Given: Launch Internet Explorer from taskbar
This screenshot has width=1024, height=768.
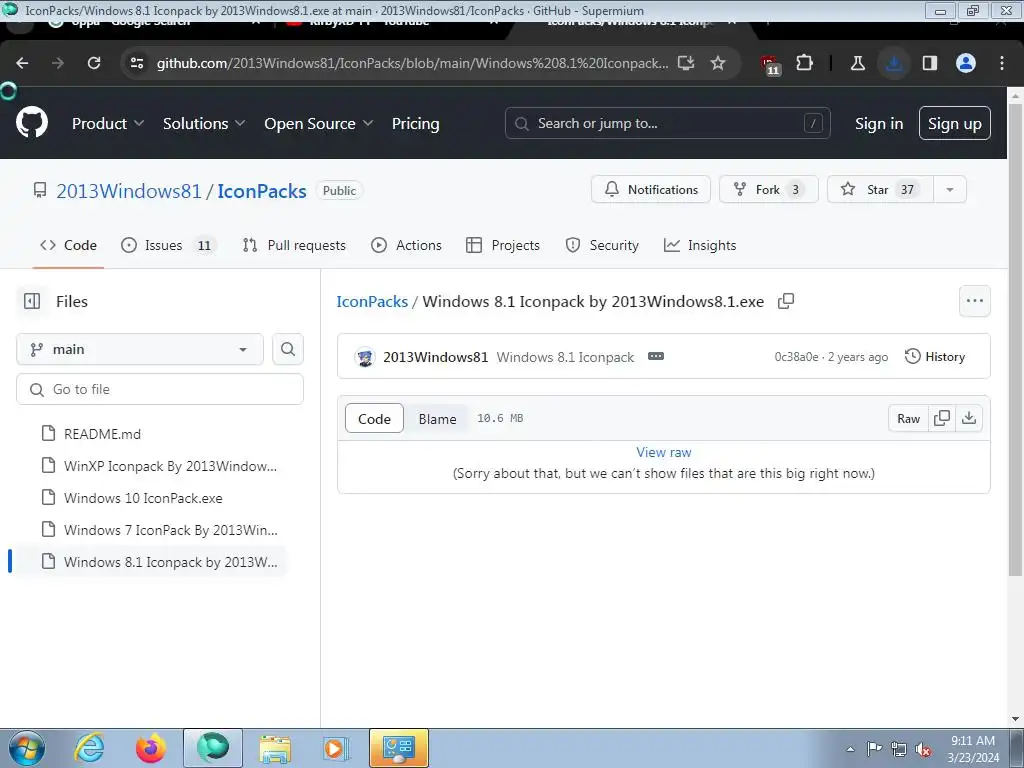Looking at the screenshot, I should coord(89,748).
